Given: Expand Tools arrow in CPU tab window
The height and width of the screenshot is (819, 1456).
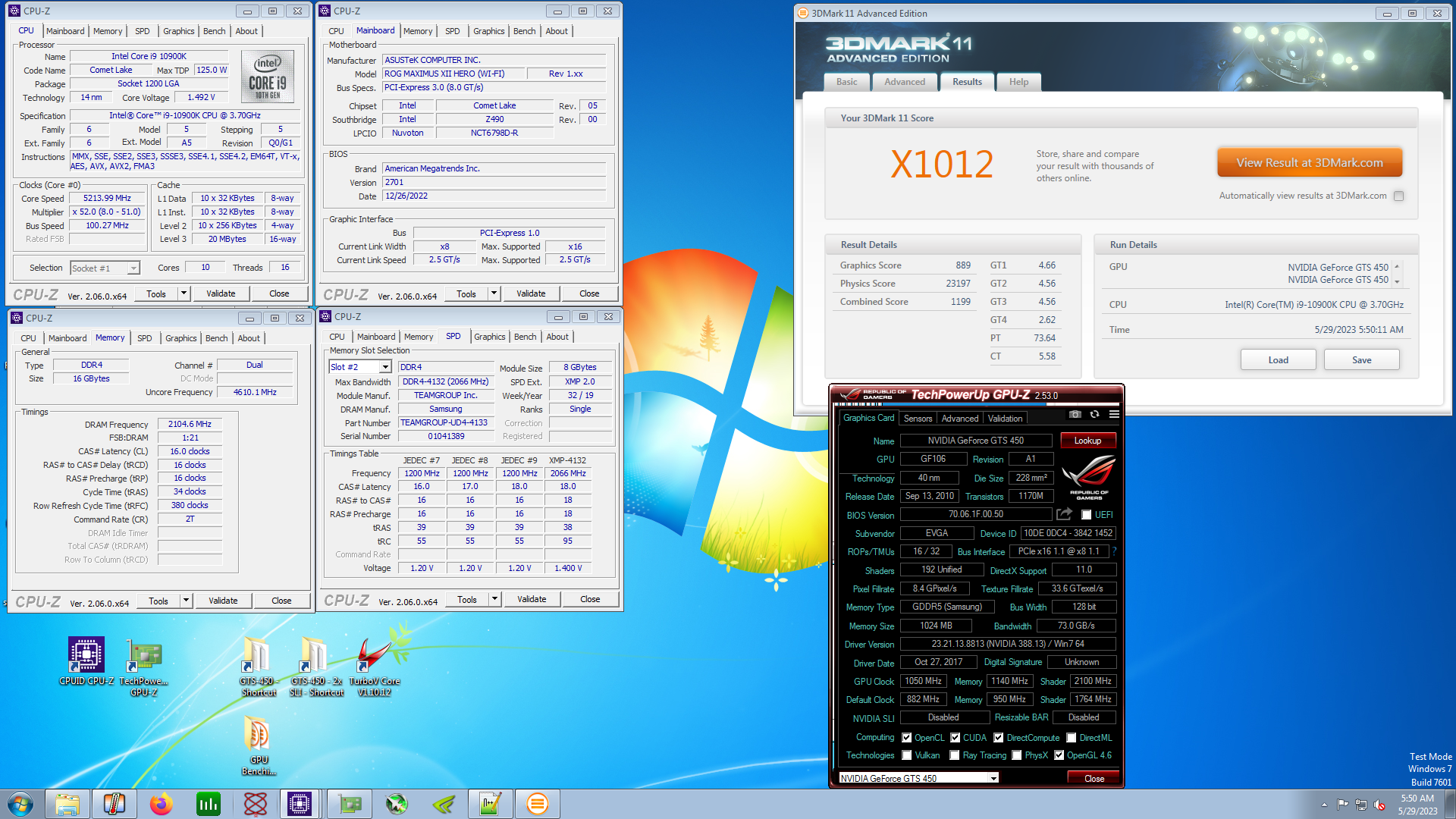Looking at the screenshot, I should (184, 293).
